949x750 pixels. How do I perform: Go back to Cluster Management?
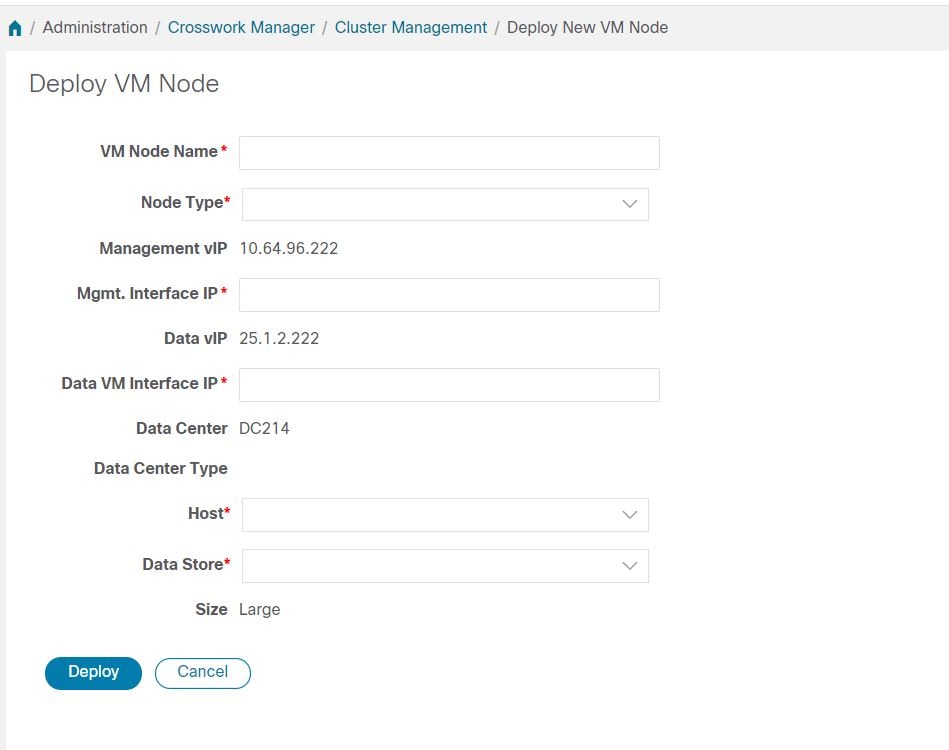[410, 27]
